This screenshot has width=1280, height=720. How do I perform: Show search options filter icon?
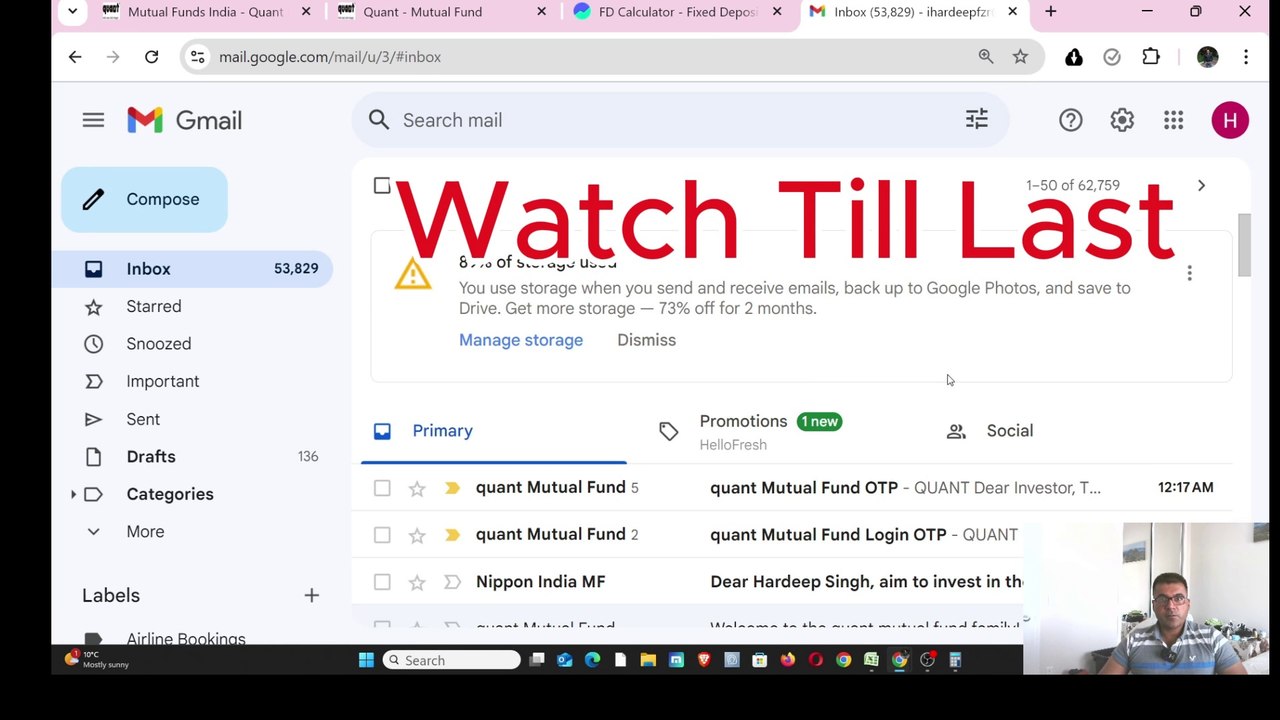pos(977,120)
